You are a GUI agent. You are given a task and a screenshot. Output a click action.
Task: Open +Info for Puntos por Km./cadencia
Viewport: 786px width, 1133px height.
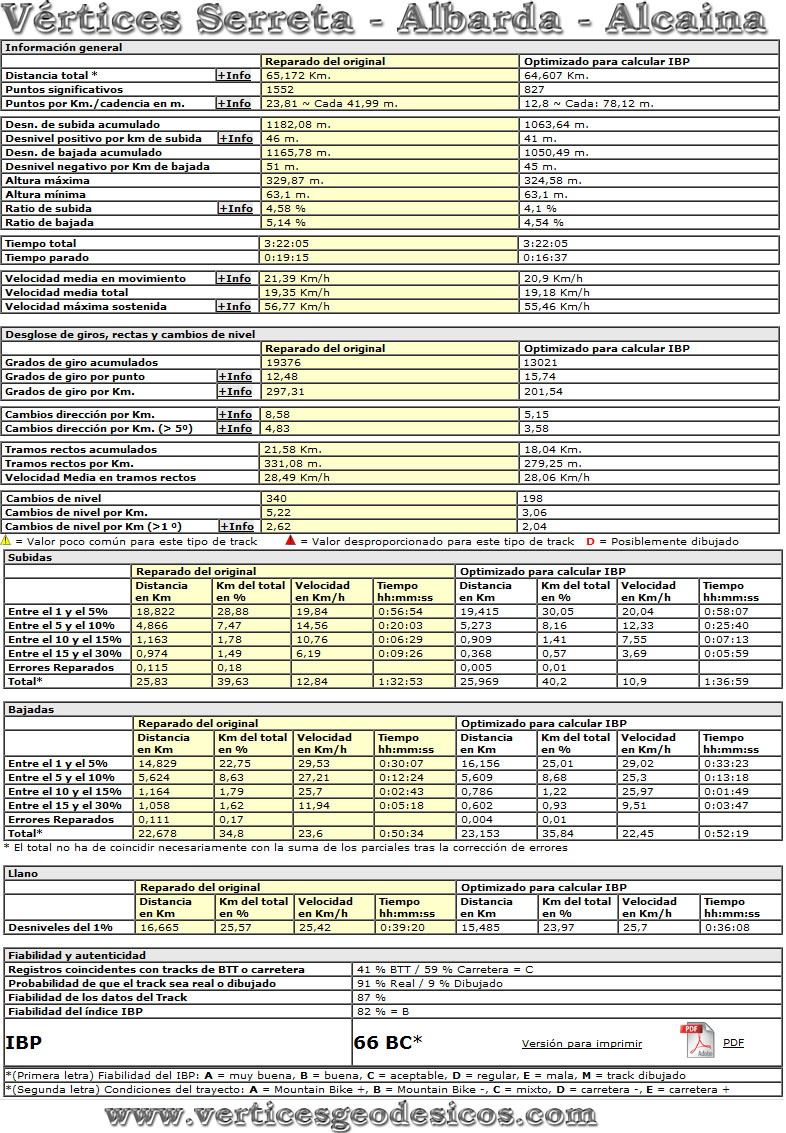click(x=235, y=103)
